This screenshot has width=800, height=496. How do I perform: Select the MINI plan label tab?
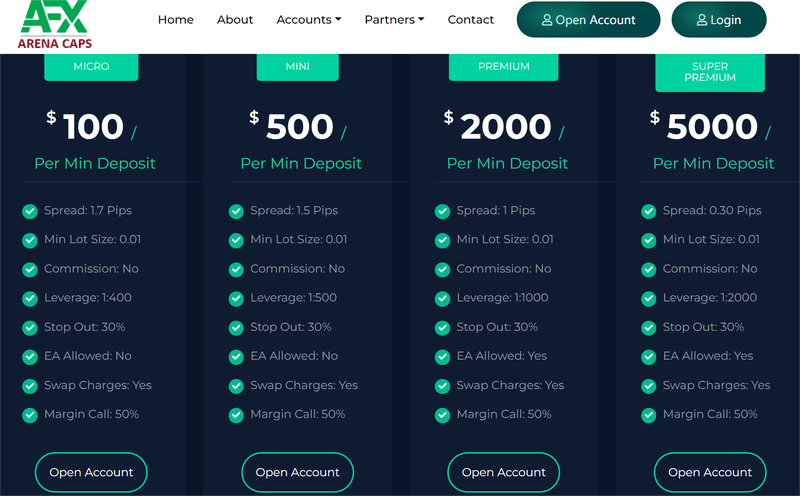[x=297, y=67]
